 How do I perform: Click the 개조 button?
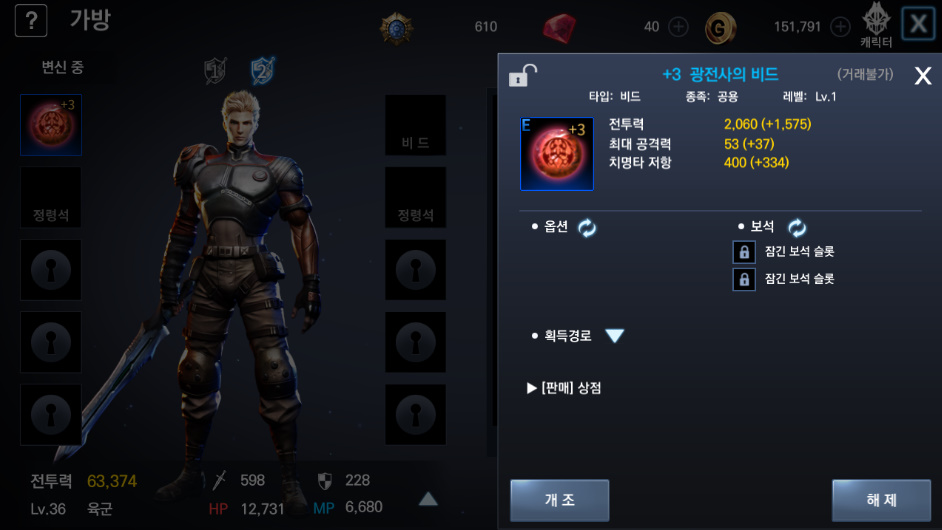[x=559, y=500]
